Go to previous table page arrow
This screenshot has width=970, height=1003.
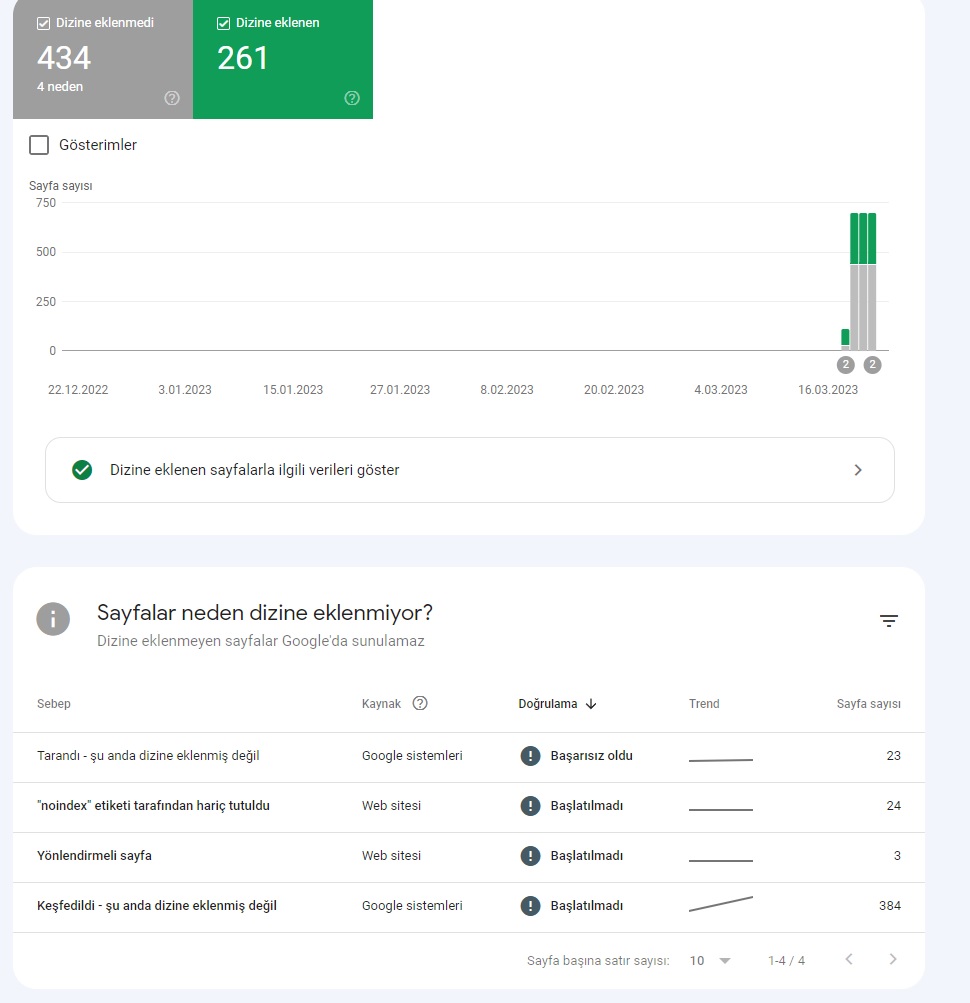849,959
